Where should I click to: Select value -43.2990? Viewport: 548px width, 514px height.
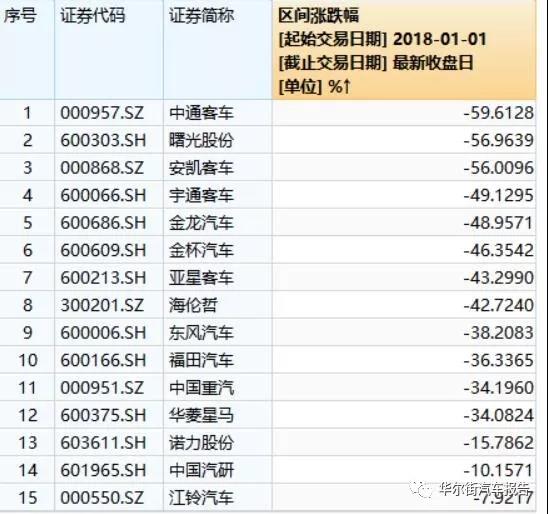pyautogui.click(x=499, y=278)
